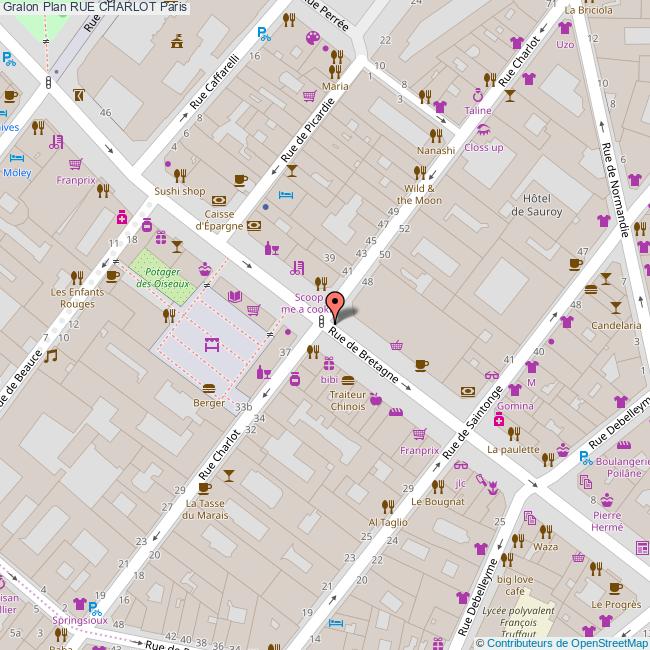Select the Al Taglio restaurant icon
Screen dimensions: 650x650
(388, 506)
